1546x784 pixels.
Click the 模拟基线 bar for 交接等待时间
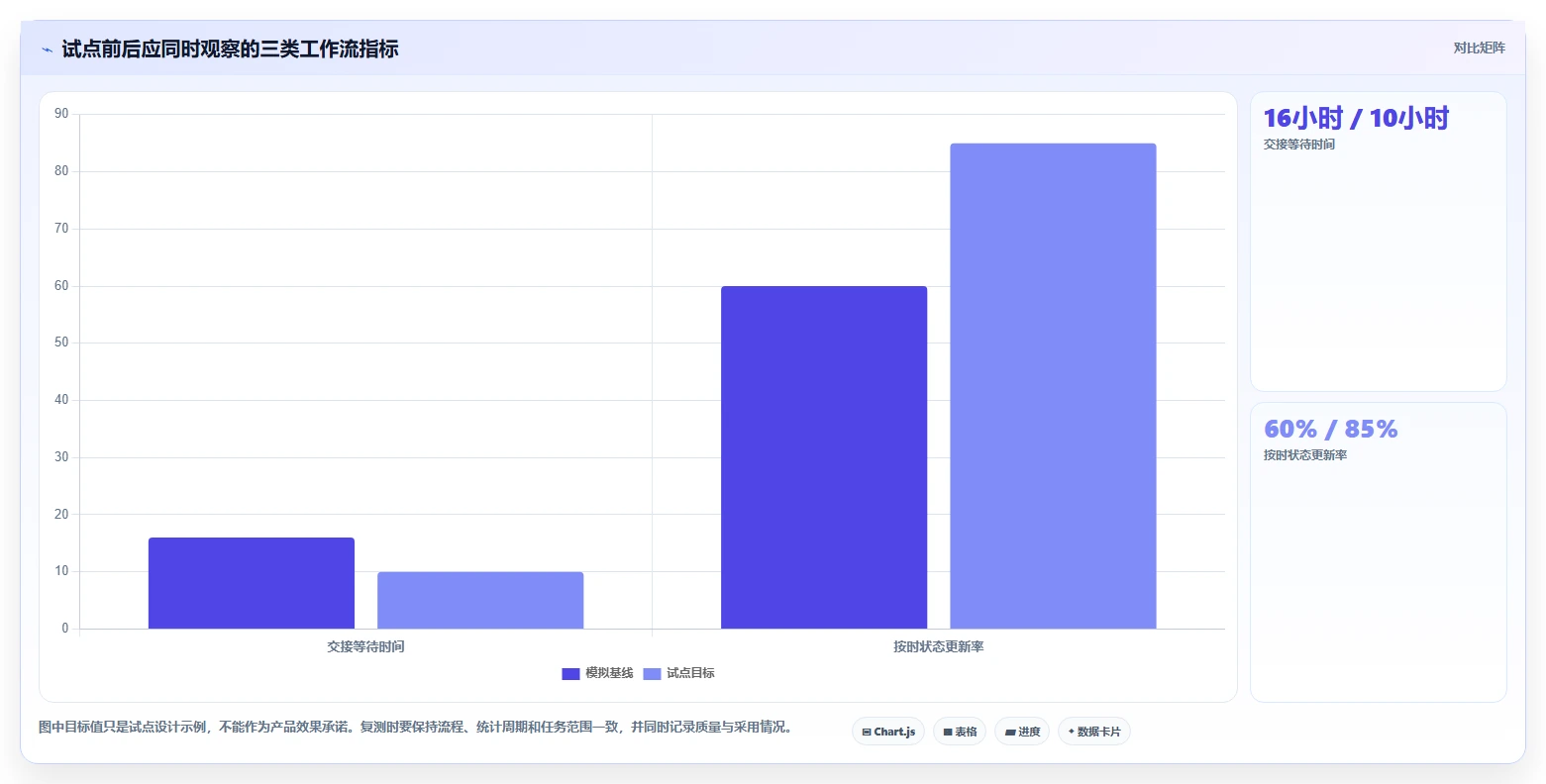(252, 583)
